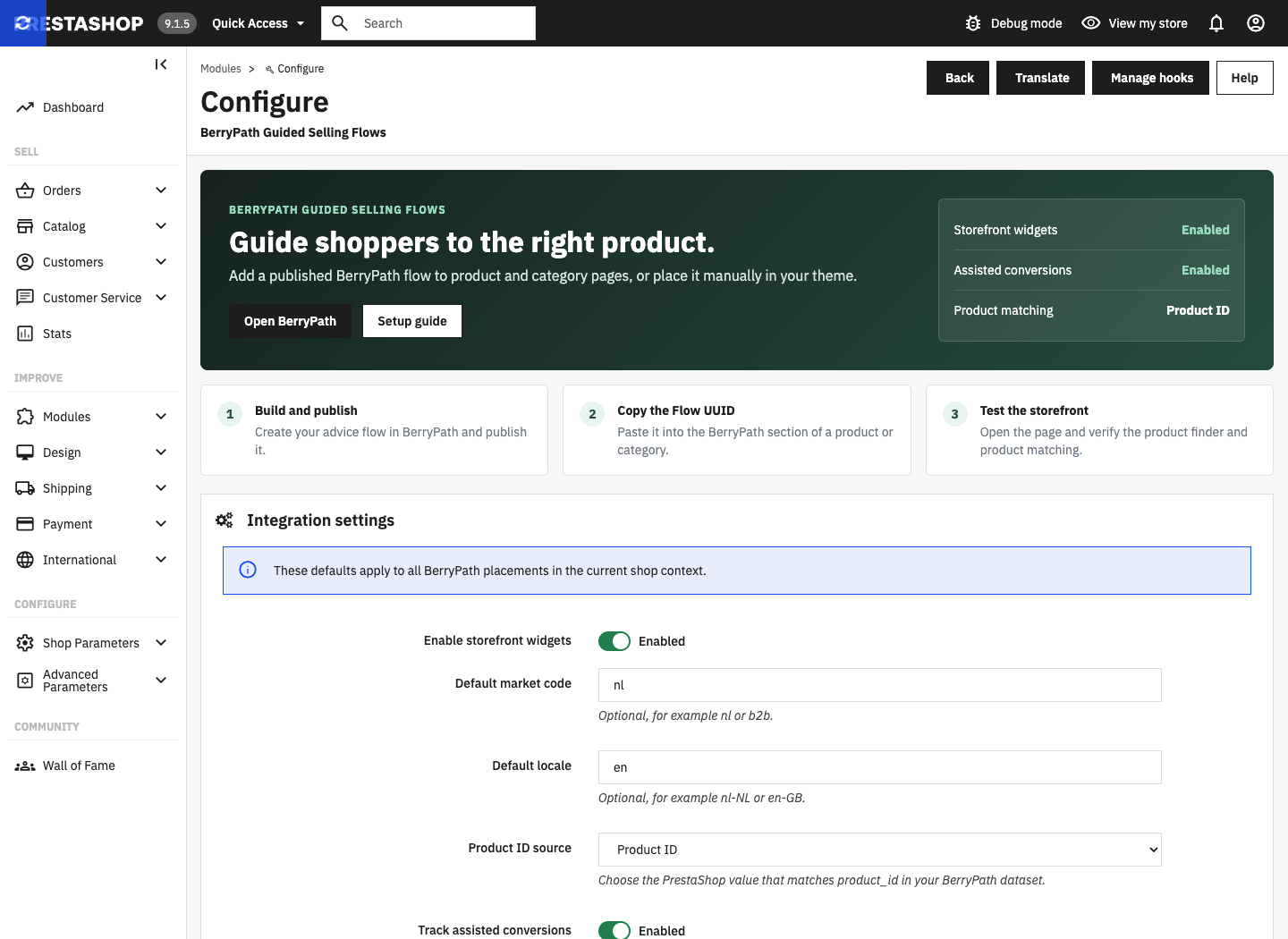1288x939 pixels.
Task: Open the user profile menu
Action: coord(1256,23)
